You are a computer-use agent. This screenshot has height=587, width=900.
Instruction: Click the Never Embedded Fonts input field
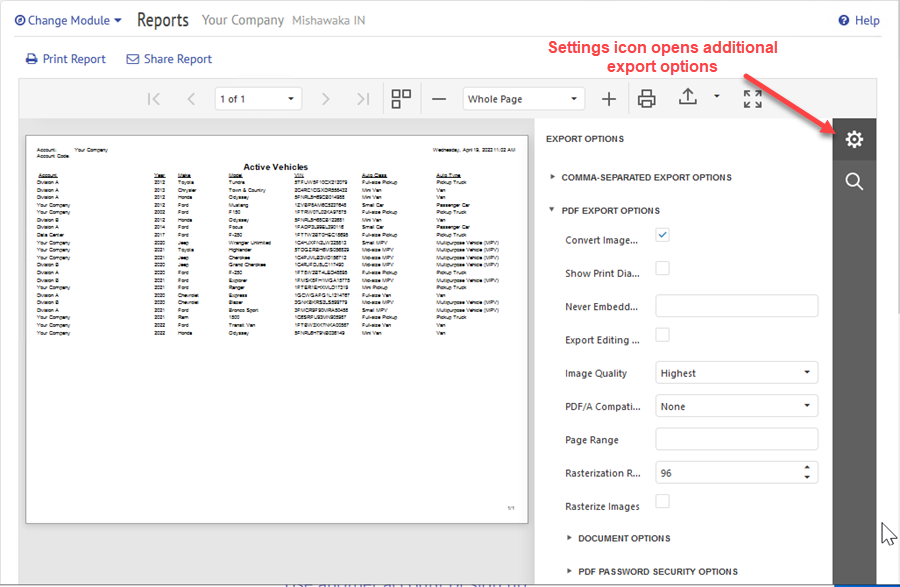736,306
